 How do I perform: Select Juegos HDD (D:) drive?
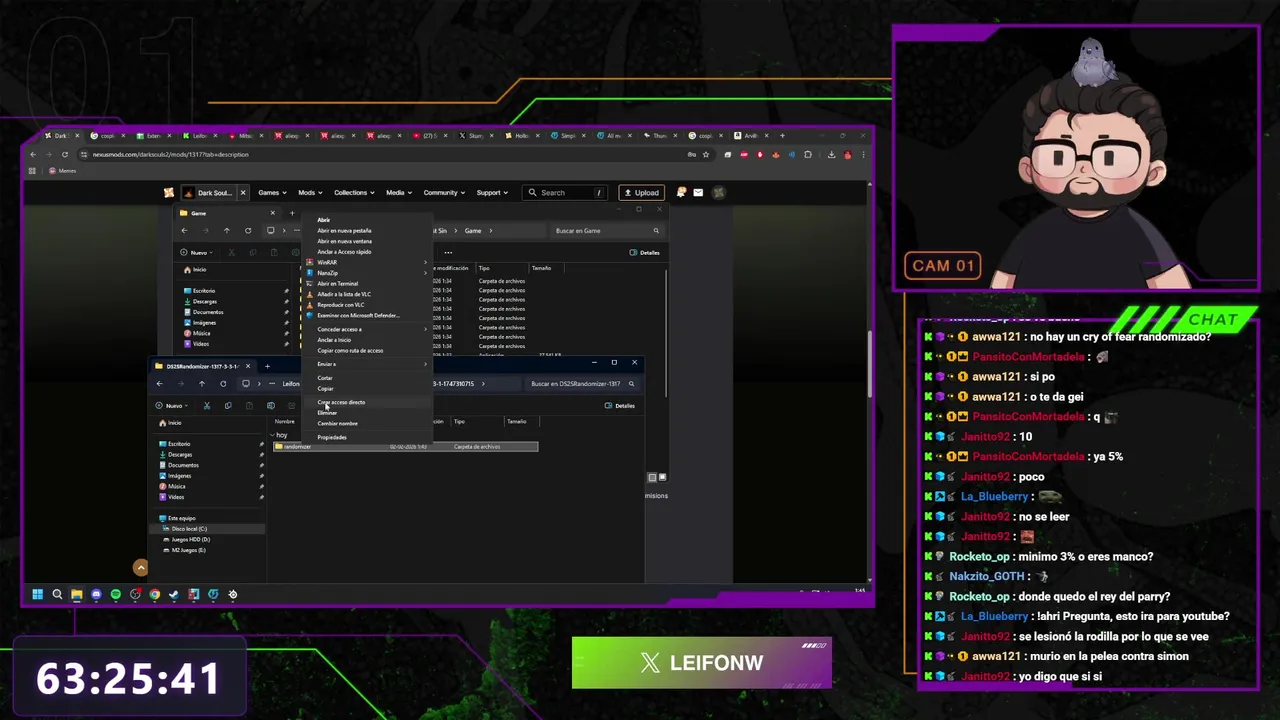(x=208, y=540)
